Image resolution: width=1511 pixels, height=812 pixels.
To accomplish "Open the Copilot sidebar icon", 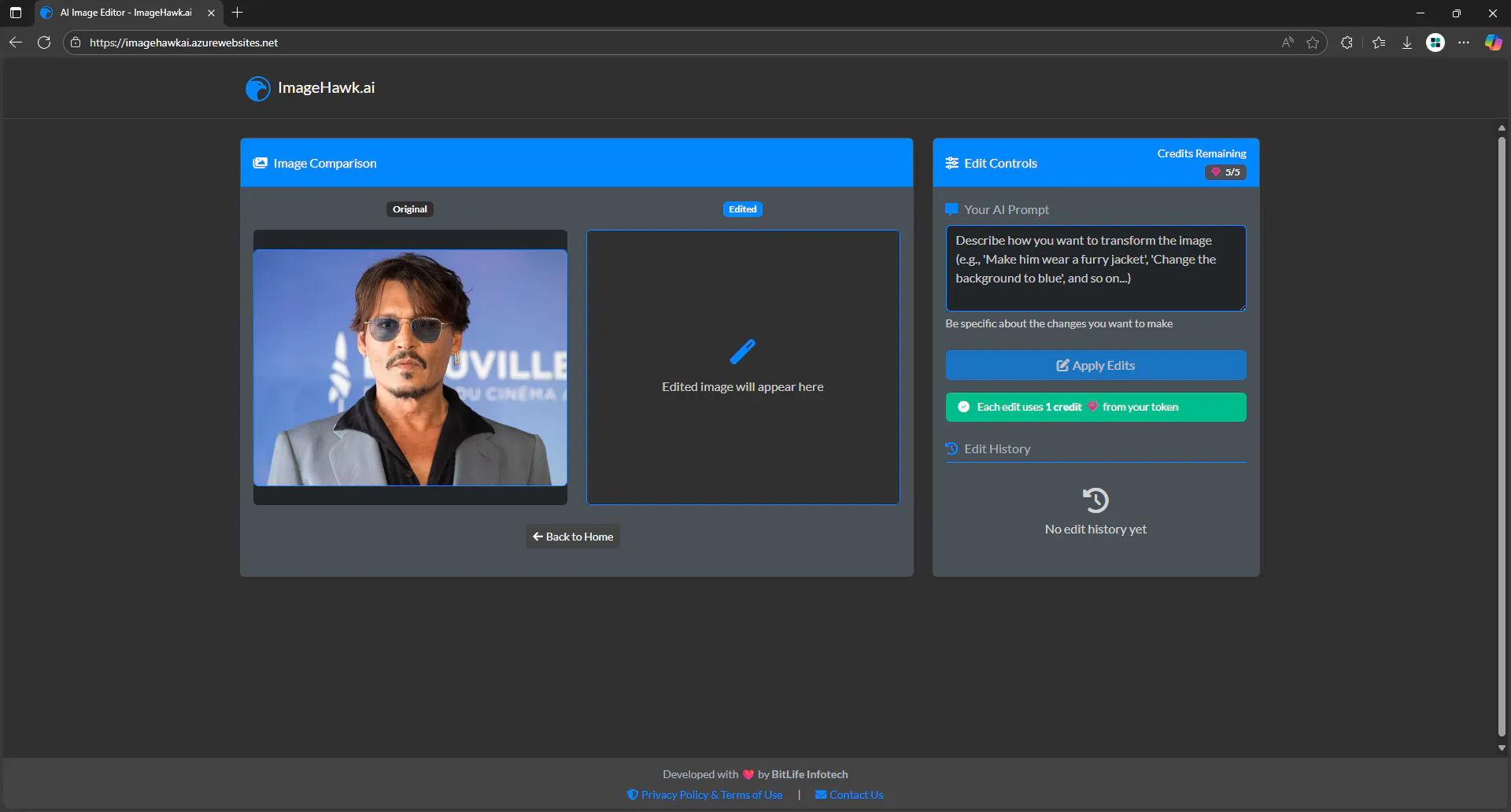I will 1493,42.
